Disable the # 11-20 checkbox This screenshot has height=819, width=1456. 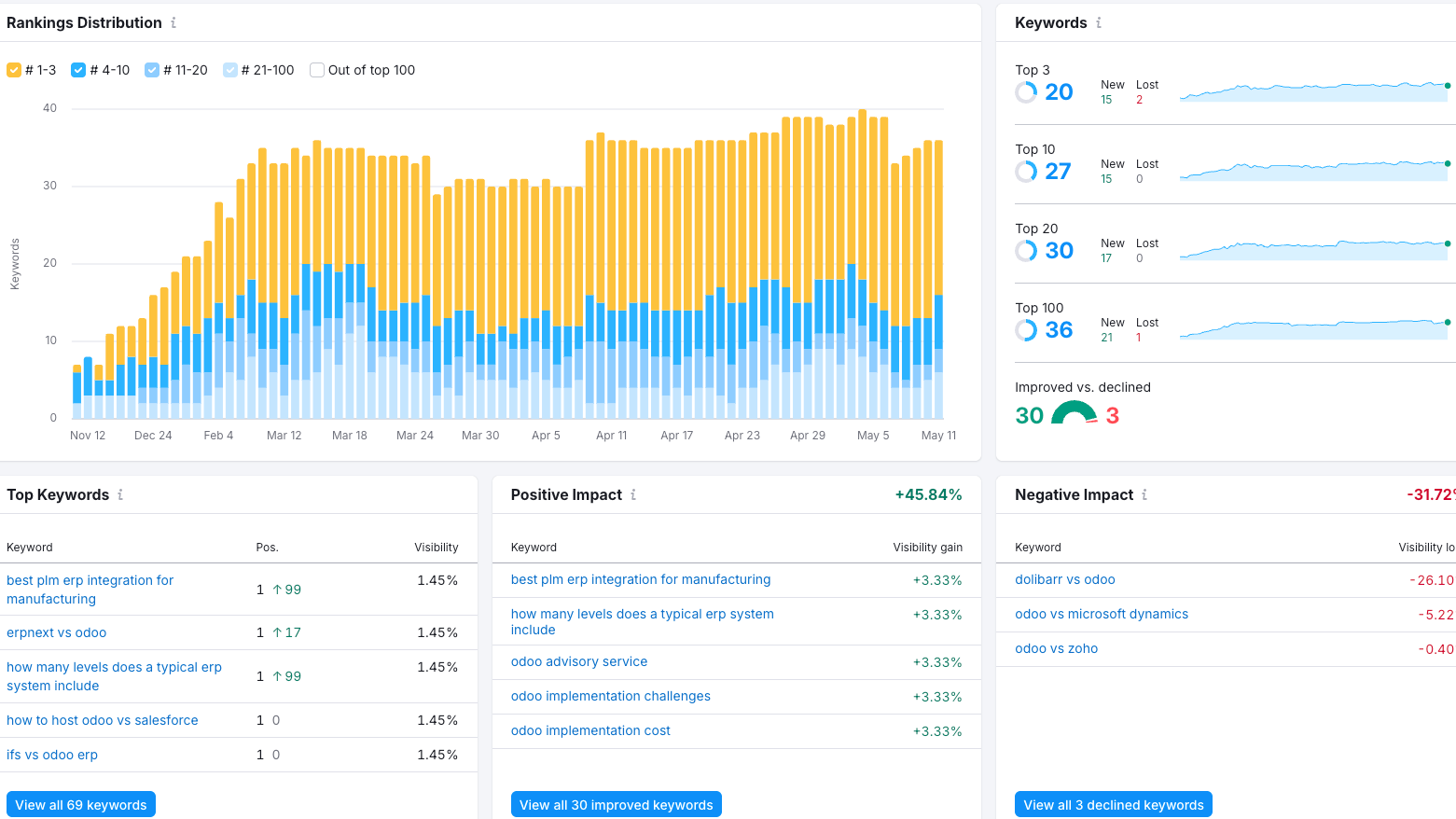(x=152, y=70)
